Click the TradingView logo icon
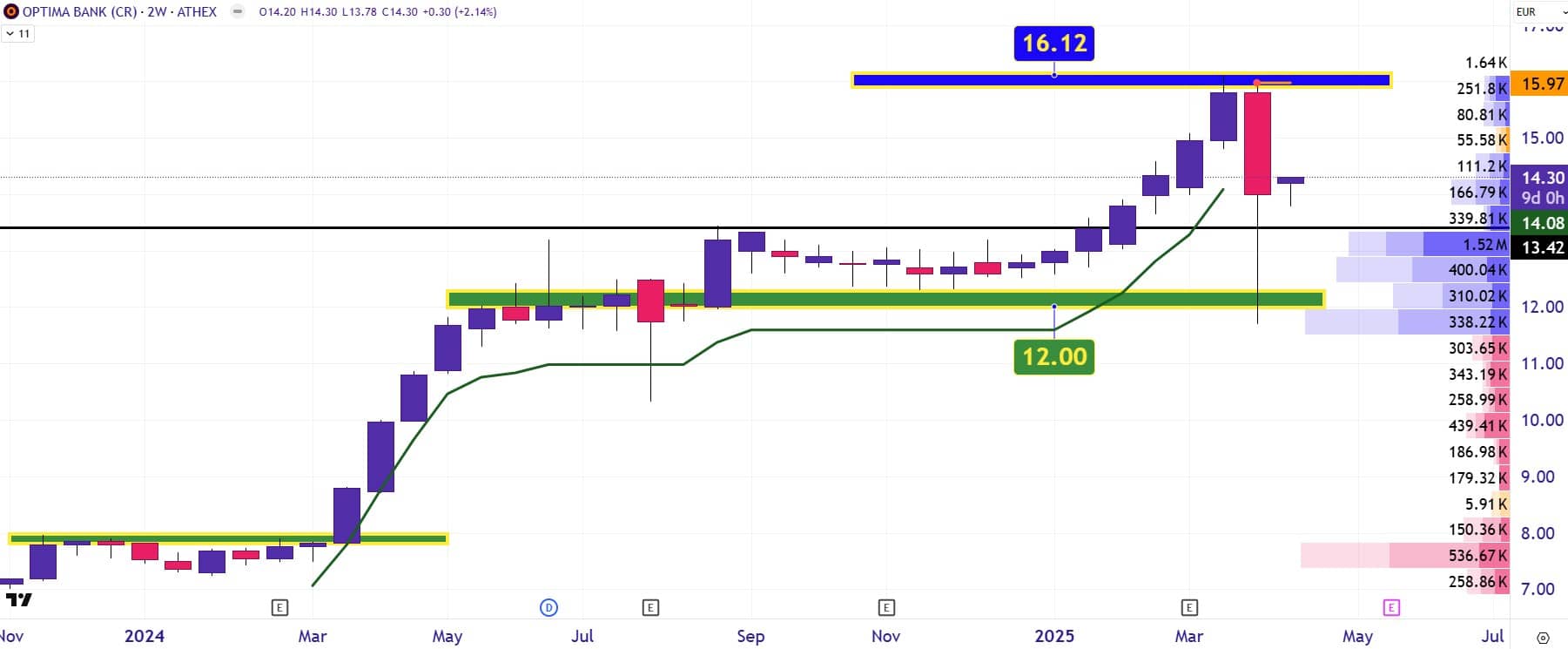Screen dimensions: 1568x649 point(18,599)
